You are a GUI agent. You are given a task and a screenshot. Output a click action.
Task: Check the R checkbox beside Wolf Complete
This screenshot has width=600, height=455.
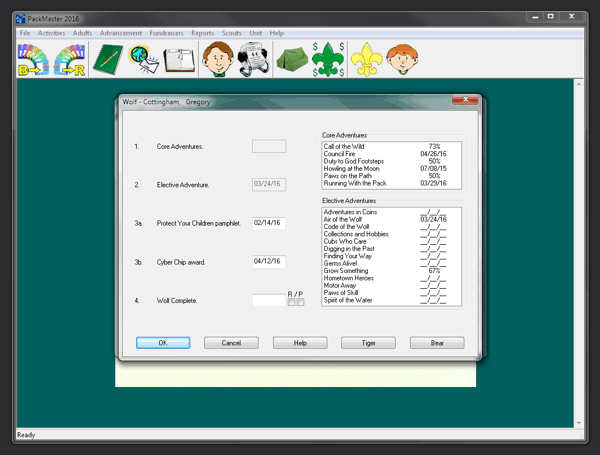(x=291, y=302)
